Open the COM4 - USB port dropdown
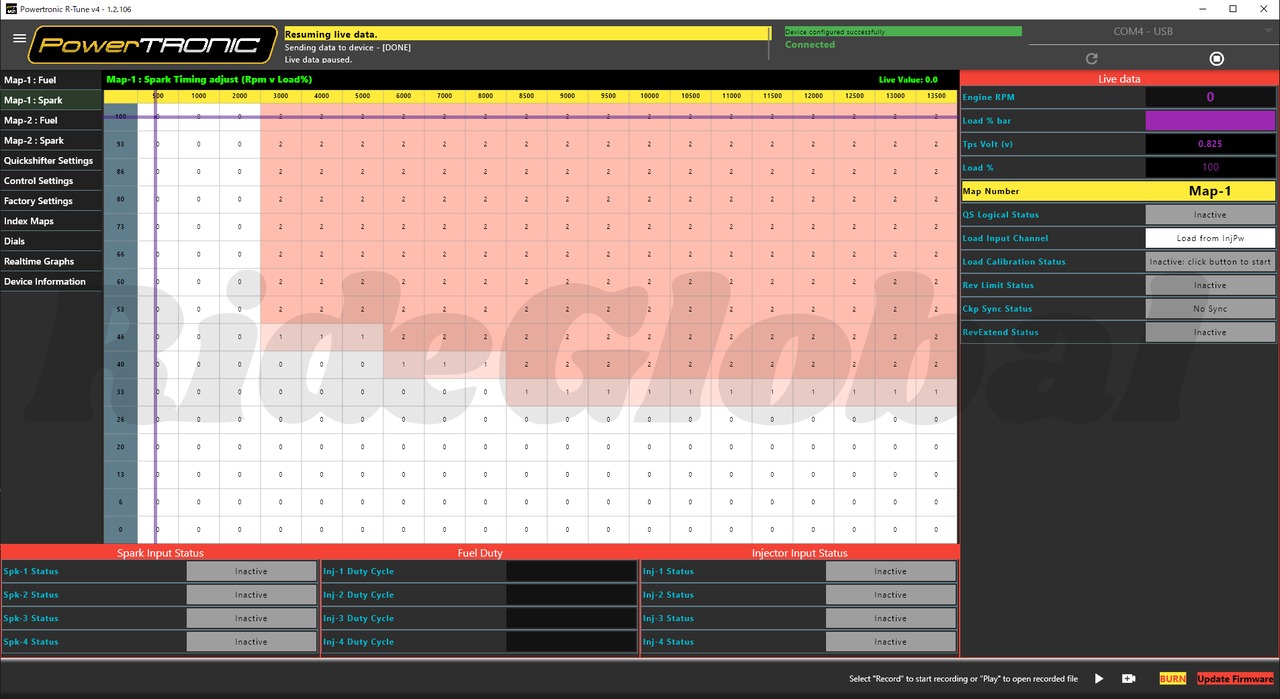 point(1152,31)
